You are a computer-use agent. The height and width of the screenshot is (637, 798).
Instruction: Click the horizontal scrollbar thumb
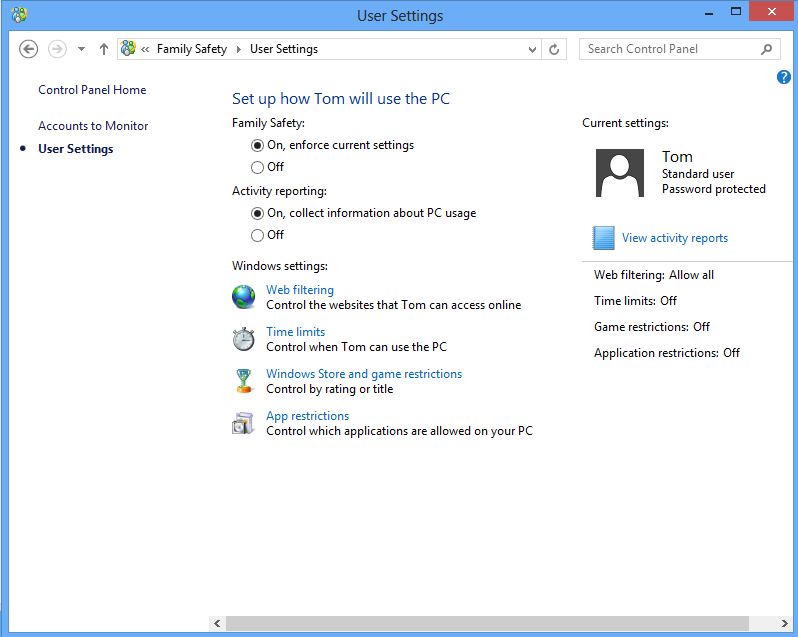[487, 623]
